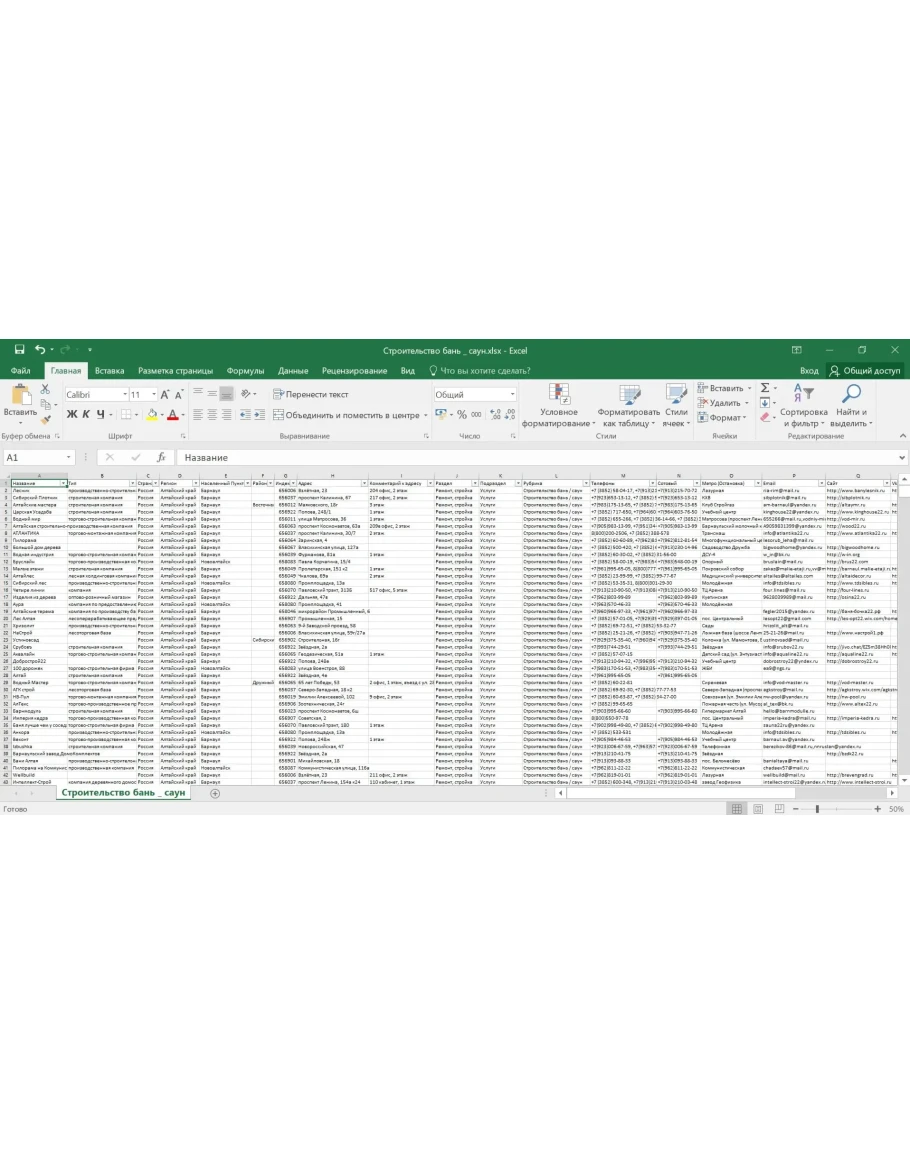Viewport: 910px width, 1155px height.
Task: Click AutoSum sigma icon
Action: (x=765, y=387)
